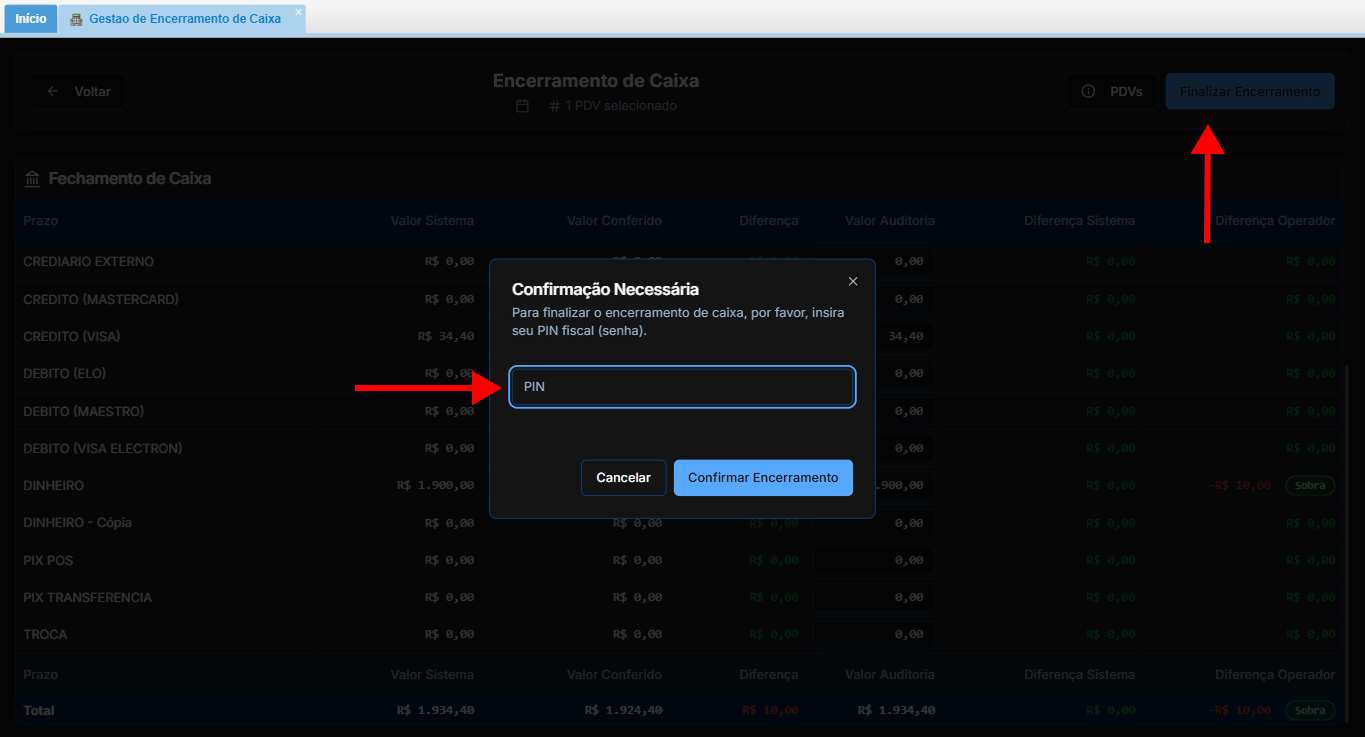Confirm with the Confirmar Encerramento button

(x=763, y=478)
